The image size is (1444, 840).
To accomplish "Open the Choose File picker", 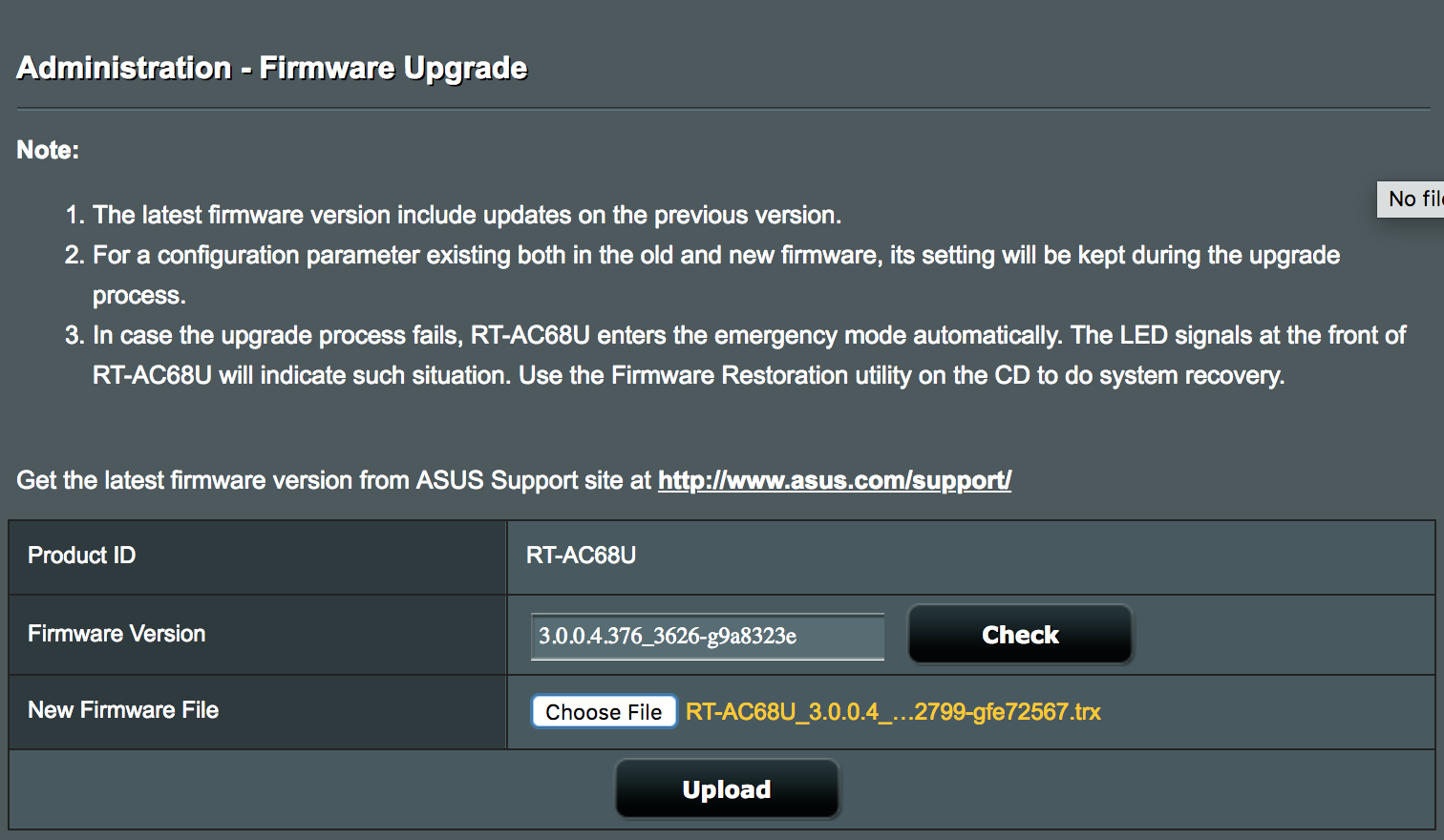I will coord(604,712).
